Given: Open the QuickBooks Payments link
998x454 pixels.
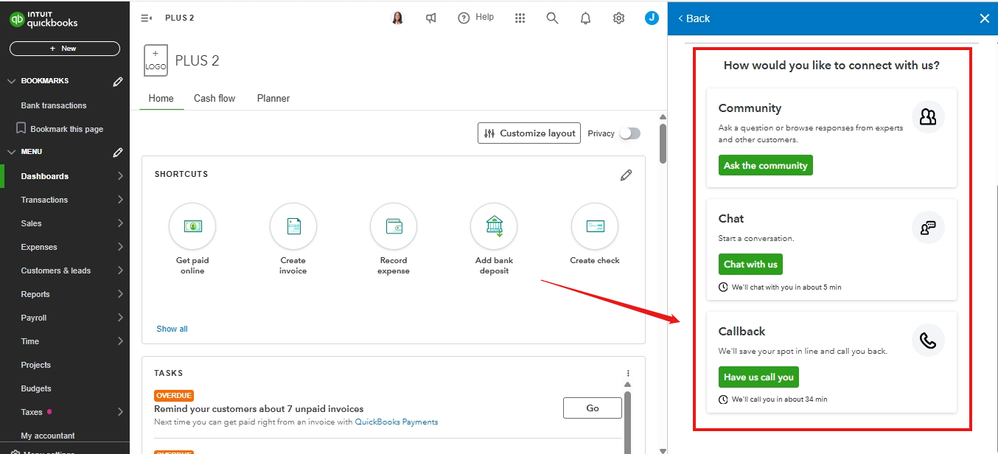Looking at the screenshot, I should coord(397,422).
